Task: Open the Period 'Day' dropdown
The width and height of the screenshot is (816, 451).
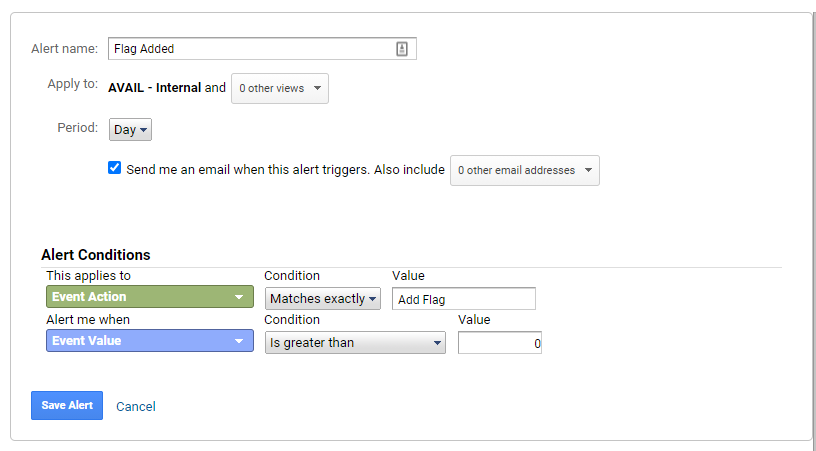Action: 130,130
